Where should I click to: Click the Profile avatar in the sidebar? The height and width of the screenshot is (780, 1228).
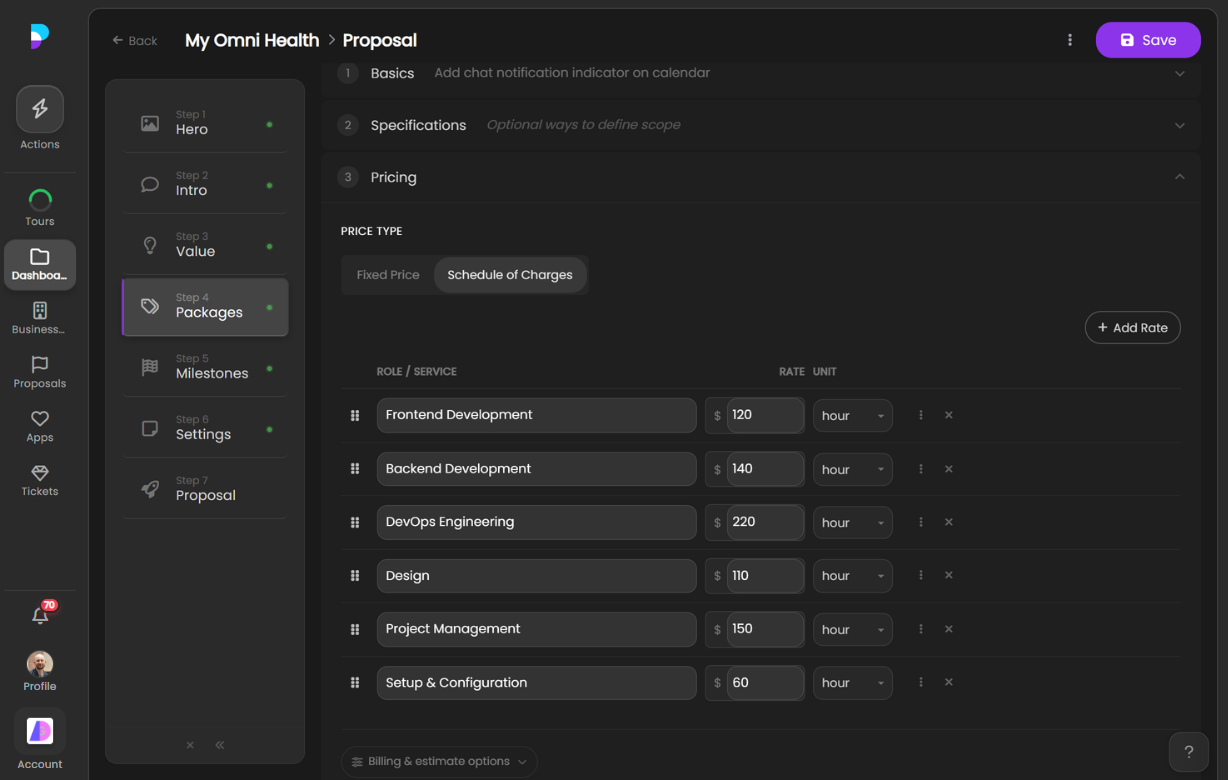point(40,662)
